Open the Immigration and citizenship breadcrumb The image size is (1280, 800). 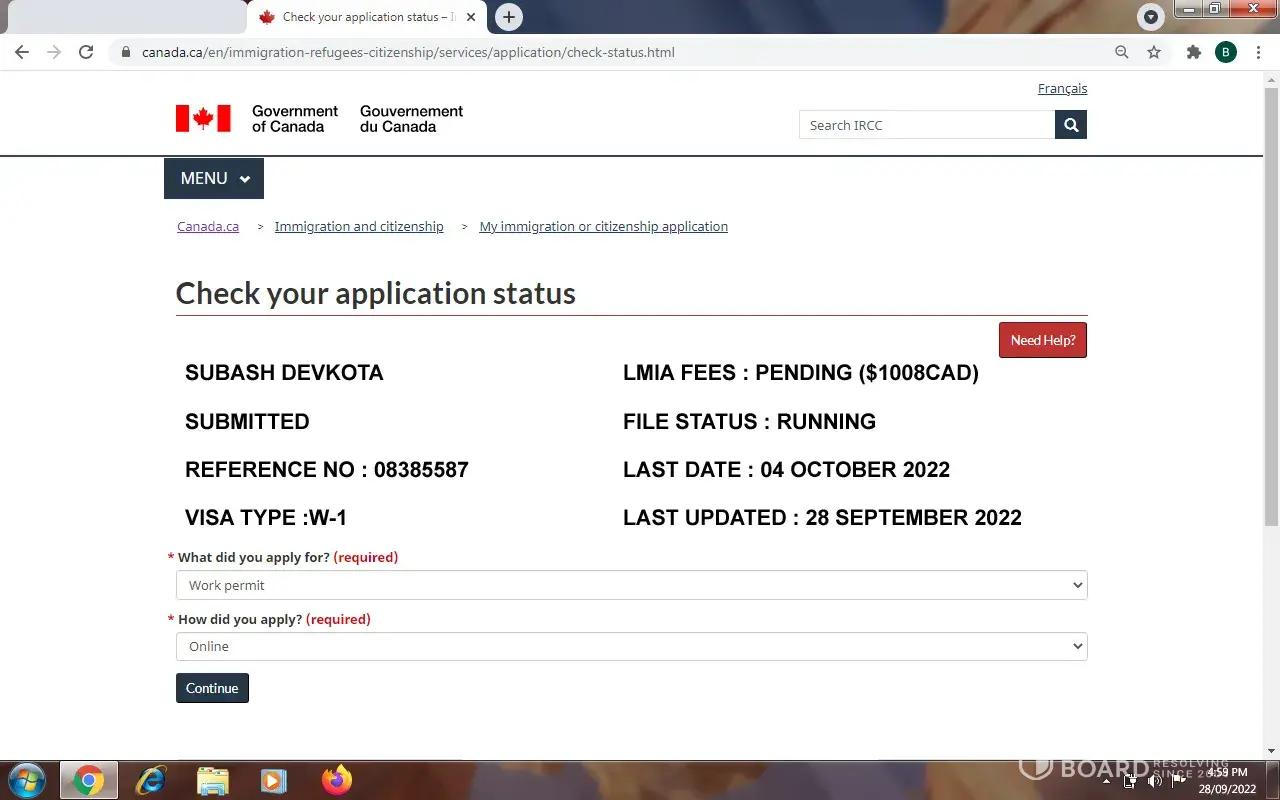pos(359,227)
